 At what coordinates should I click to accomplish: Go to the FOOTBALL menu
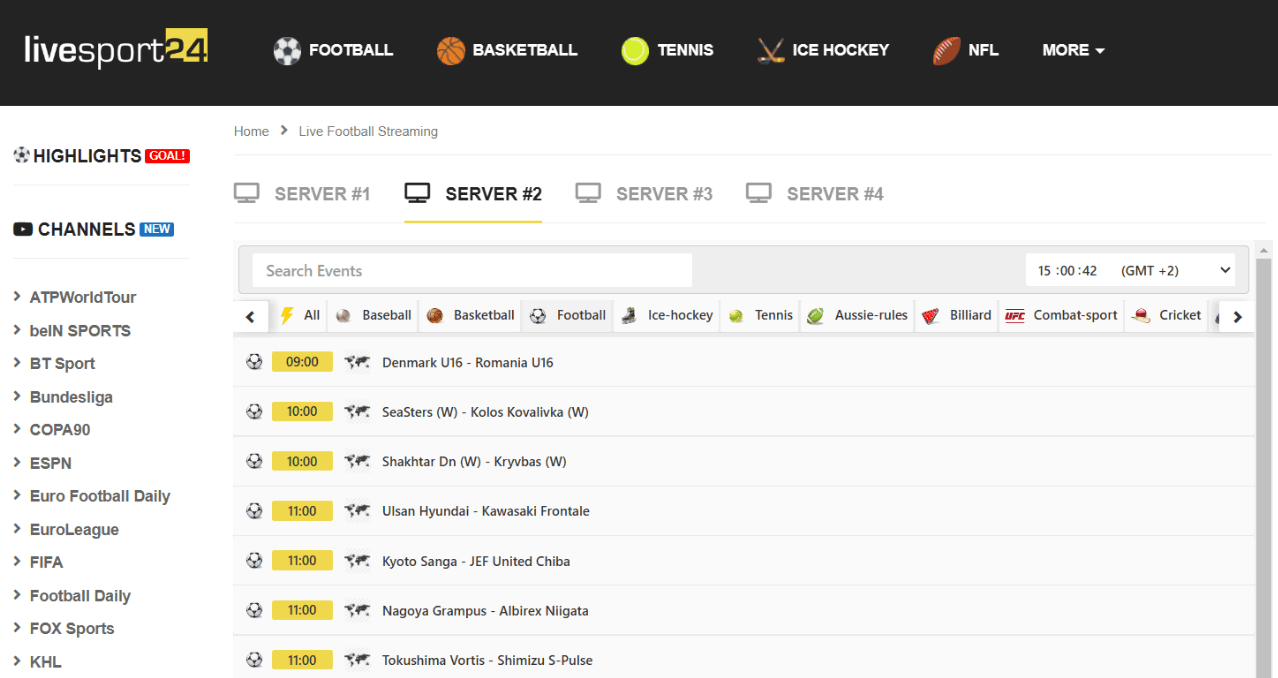click(x=351, y=50)
